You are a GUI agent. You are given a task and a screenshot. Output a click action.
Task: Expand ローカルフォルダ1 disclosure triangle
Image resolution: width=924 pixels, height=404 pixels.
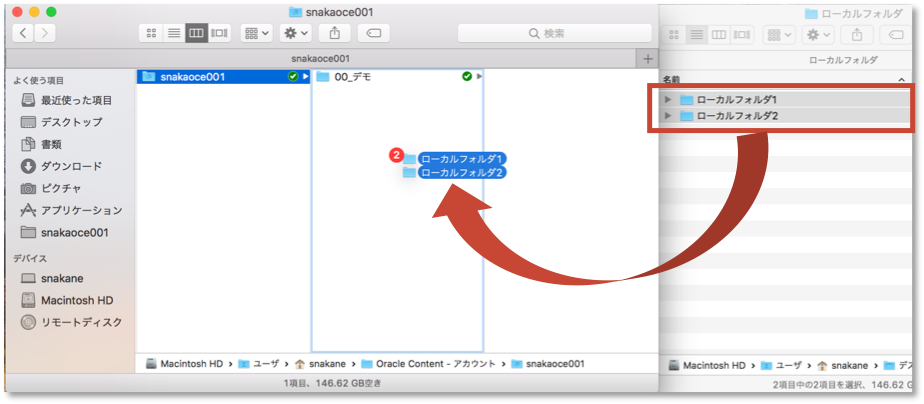pos(668,100)
